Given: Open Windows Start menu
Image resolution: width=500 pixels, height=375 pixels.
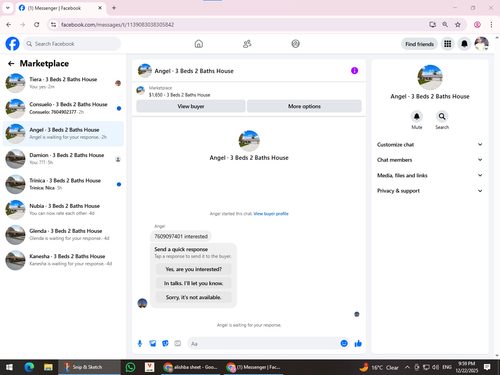Looking at the screenshot, I should [x=9, y=367].
